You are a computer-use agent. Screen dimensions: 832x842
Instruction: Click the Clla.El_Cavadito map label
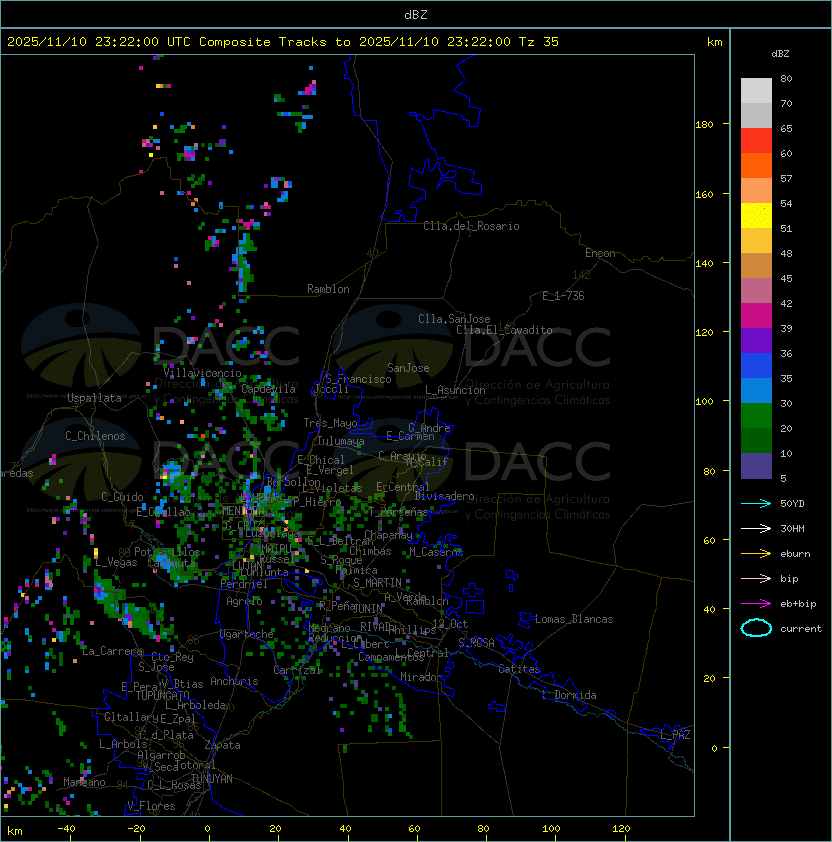(504, 330)
